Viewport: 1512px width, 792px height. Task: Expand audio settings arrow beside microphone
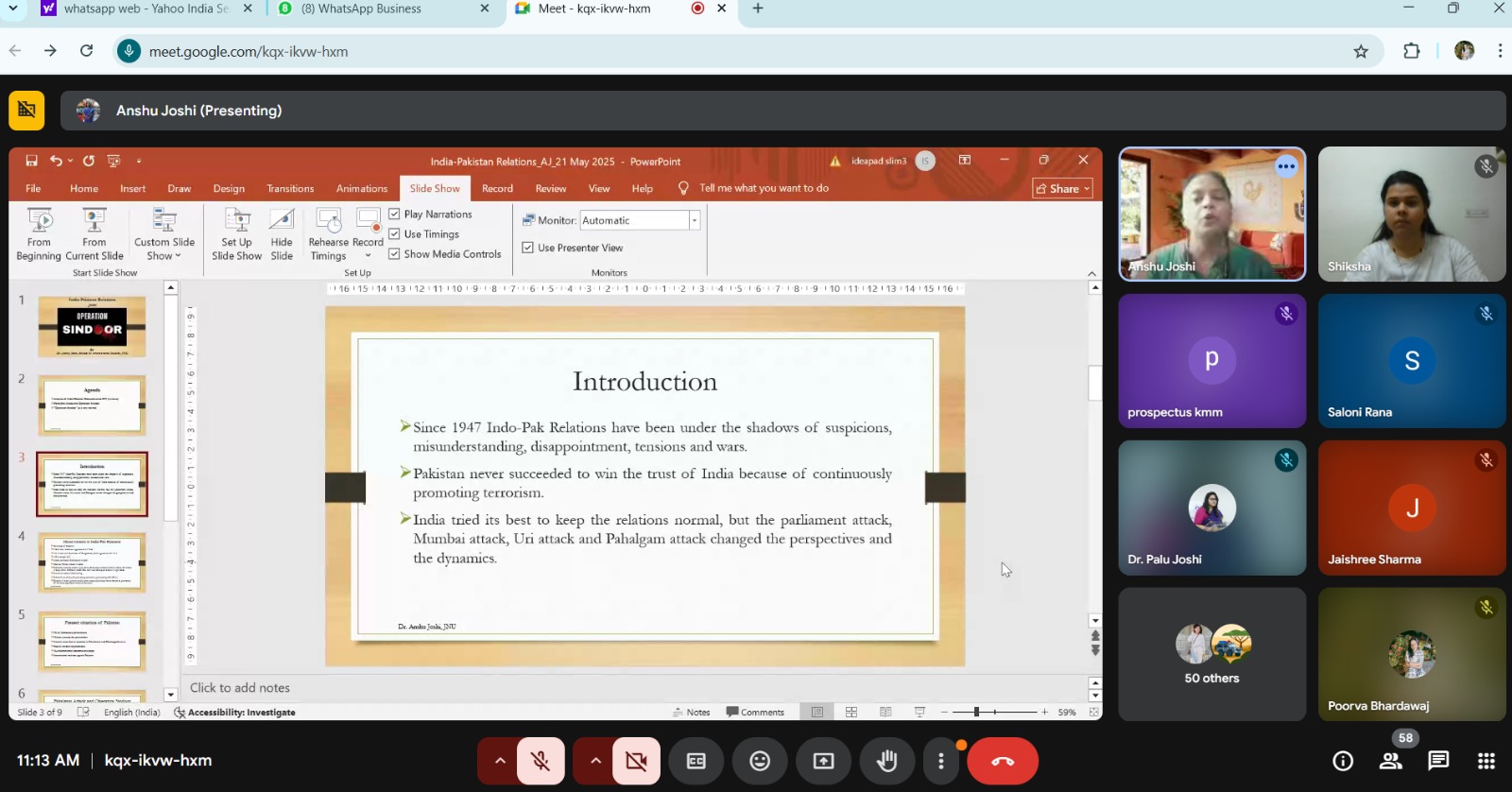[500, 761]
